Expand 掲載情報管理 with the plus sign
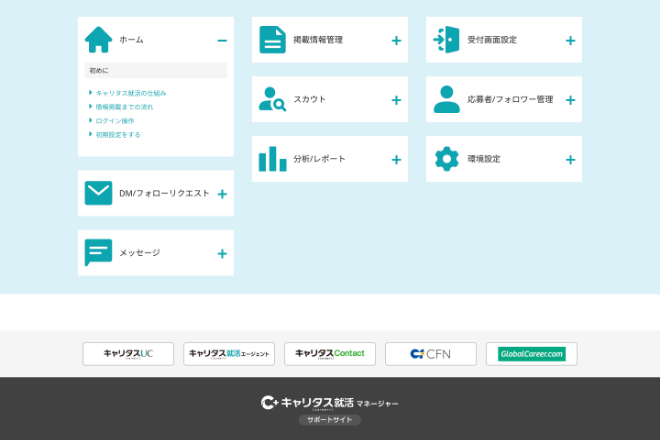This screenshot has width=660, height=440. coord(396,41)
